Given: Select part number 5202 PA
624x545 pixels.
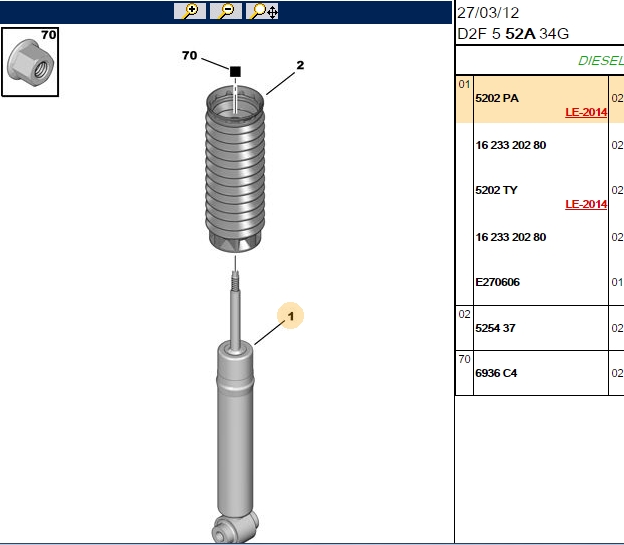Looking at the screenshot, I should [x=497, y=98].
